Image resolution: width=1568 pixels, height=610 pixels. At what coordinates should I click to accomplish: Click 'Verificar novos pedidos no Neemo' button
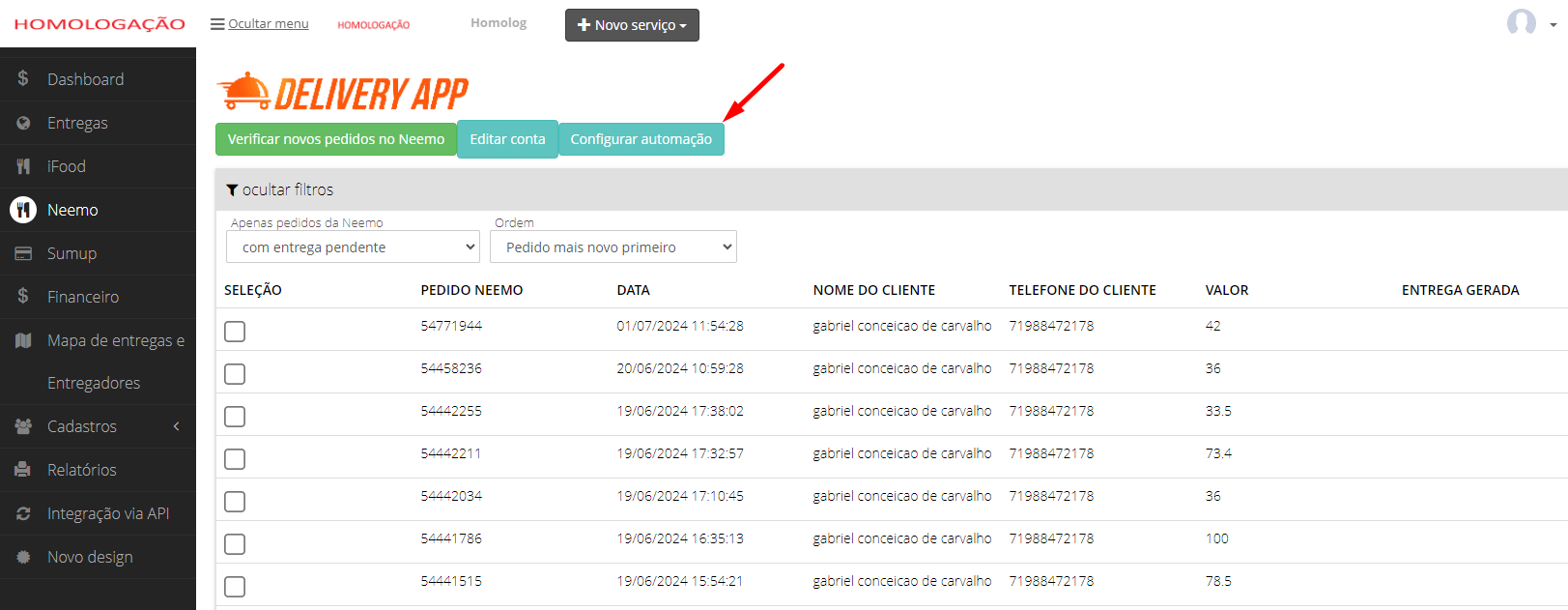pyautogui.click(x=336, y=139)
